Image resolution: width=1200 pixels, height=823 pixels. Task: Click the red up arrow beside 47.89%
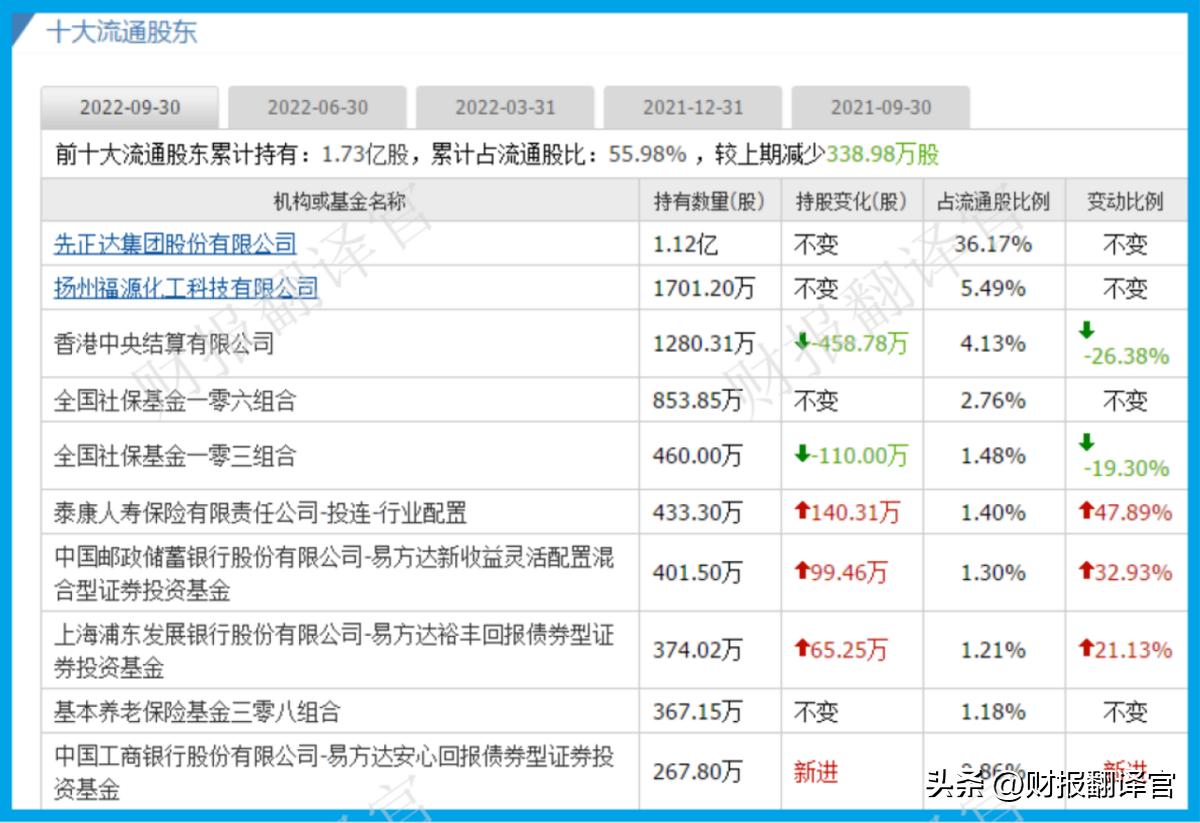pyautogui.click(x=1087, y=511)
